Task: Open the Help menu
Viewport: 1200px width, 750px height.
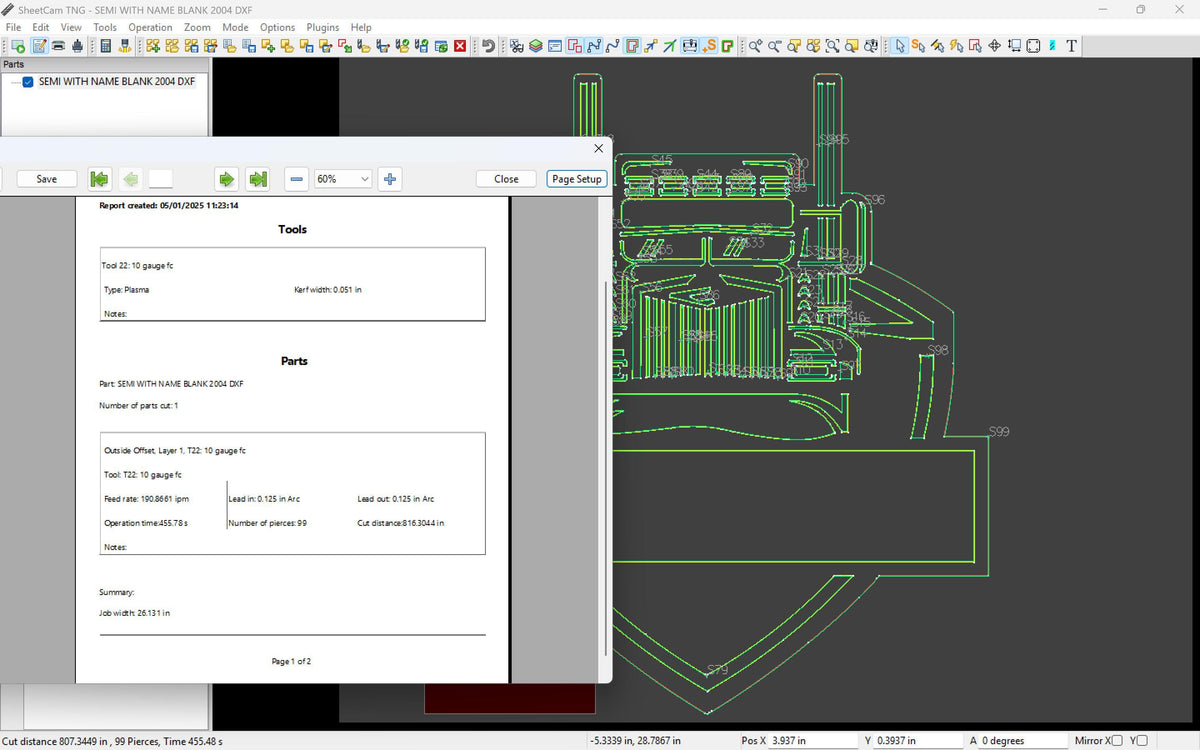Action: tap(361, 27)
